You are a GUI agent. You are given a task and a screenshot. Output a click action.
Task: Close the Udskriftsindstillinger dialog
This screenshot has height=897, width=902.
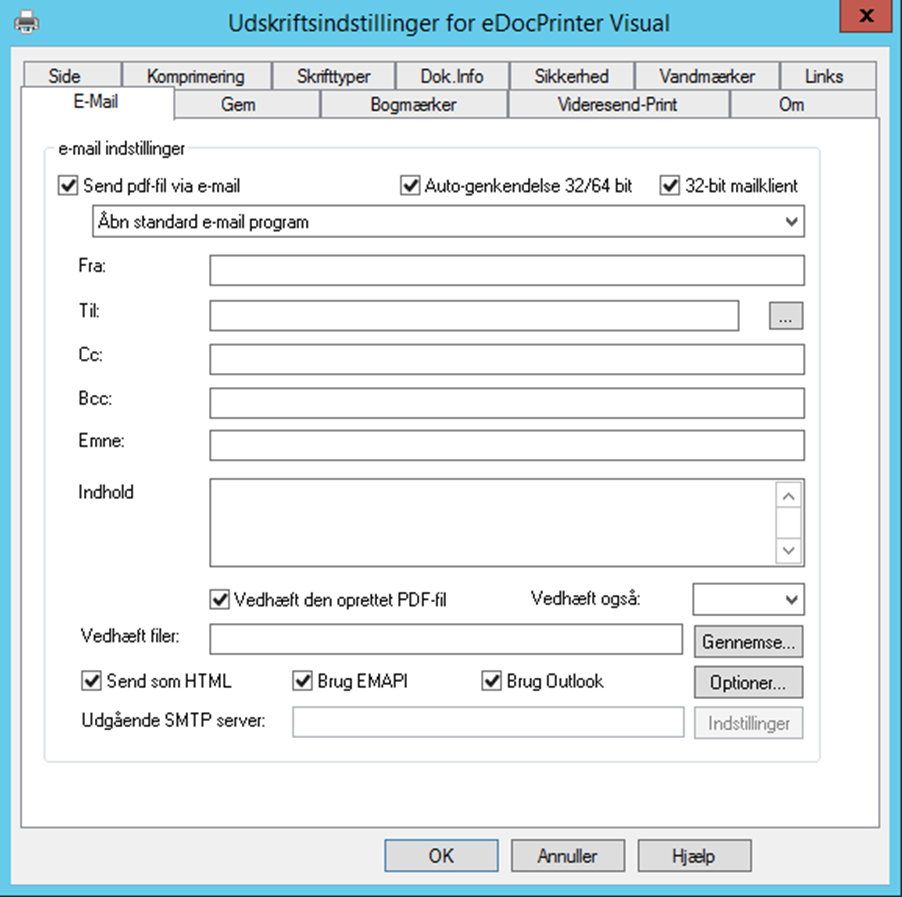[866, 16]
